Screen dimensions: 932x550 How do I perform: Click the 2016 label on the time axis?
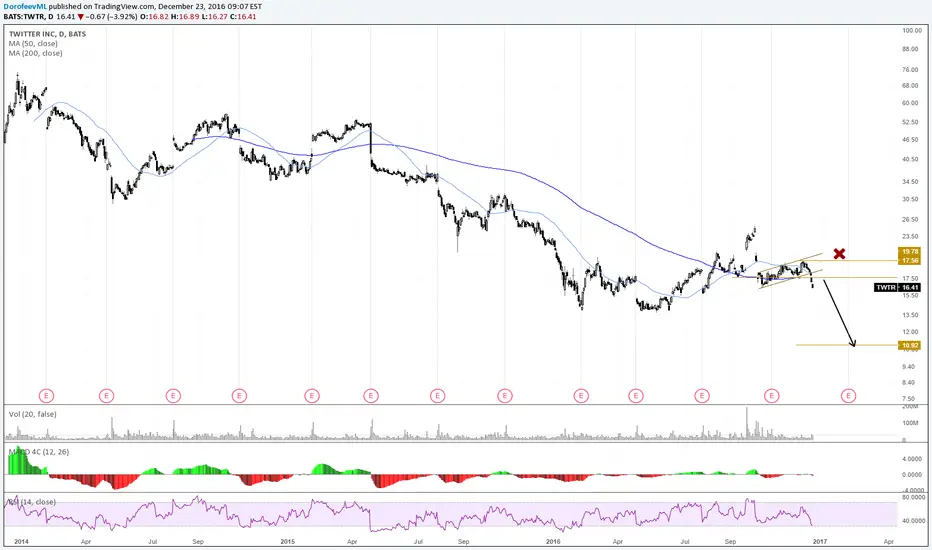(553, 542)
